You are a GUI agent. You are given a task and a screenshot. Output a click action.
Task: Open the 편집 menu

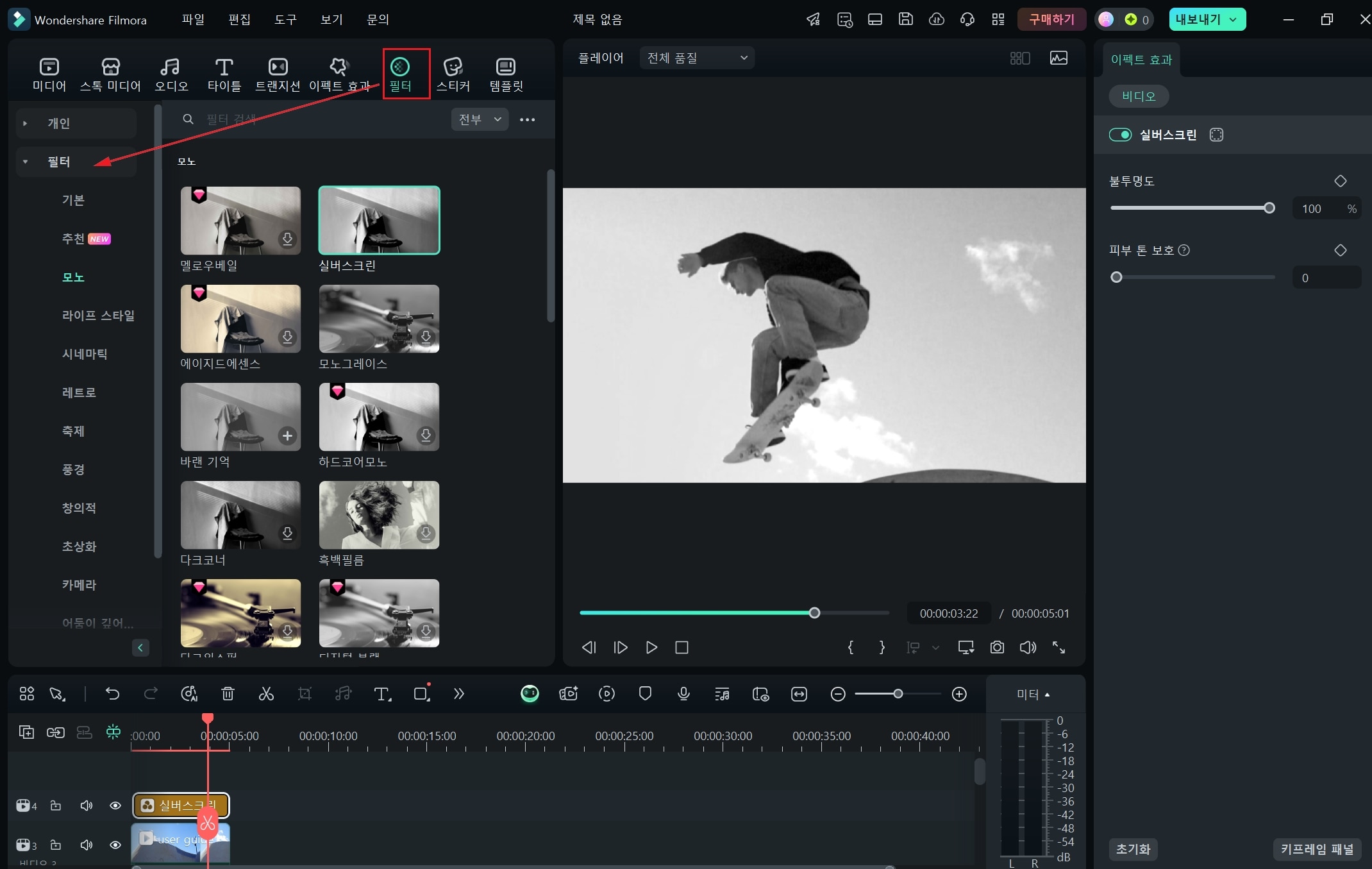(239, 19)
